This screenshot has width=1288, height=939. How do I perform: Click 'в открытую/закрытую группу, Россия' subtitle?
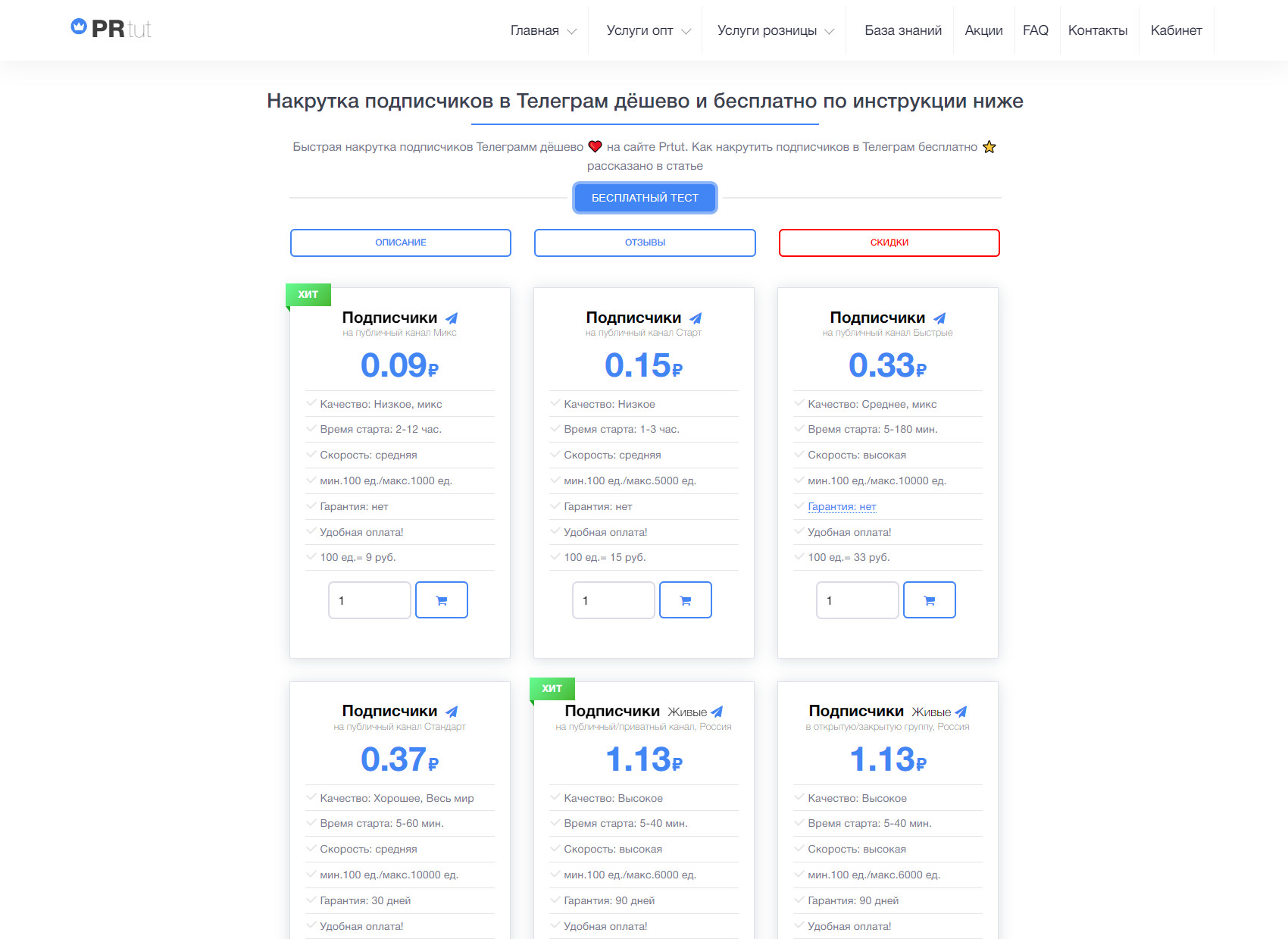pyautogui.click(x=887, y=727)
